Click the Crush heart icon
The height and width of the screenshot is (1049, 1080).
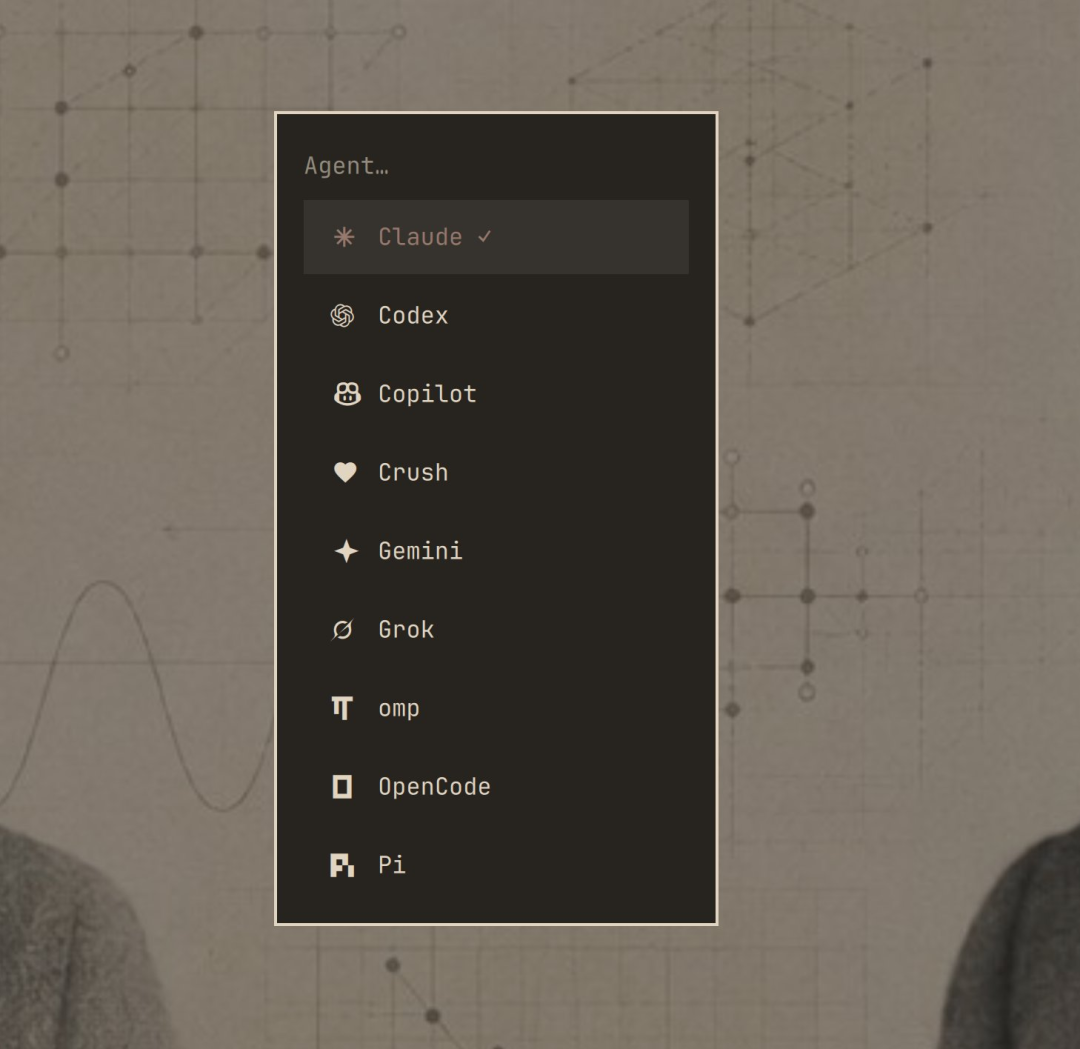coord(345,472)
